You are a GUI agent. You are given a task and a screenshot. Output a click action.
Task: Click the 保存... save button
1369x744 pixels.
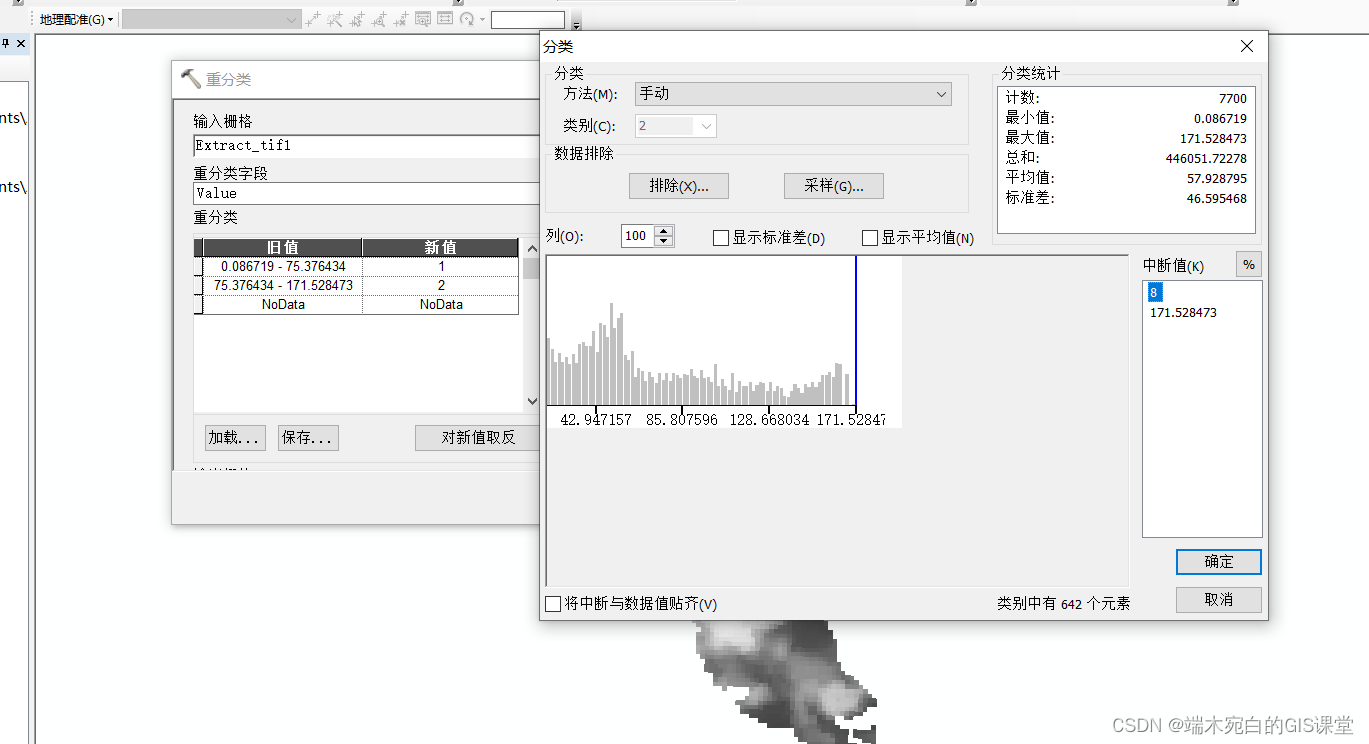(308, 438)
